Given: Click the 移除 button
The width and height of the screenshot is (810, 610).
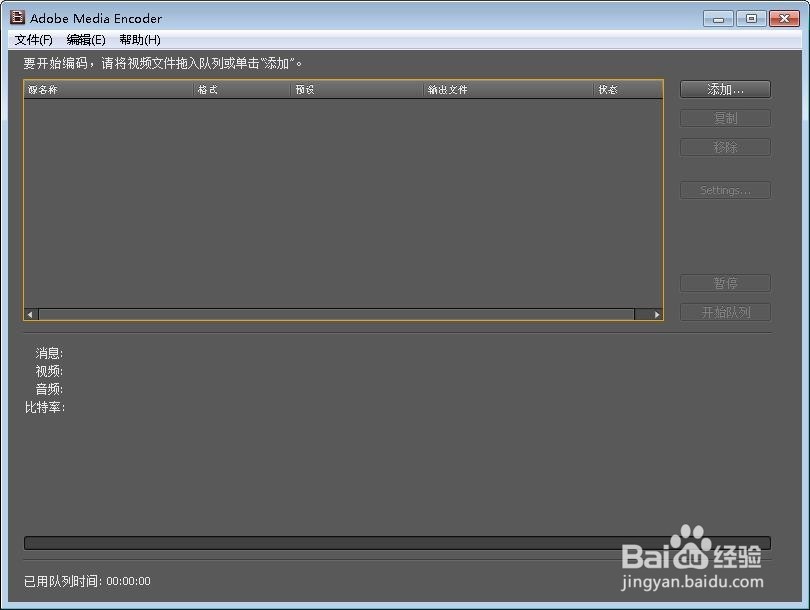Looking at the screenshot, I should coord(725,147).
